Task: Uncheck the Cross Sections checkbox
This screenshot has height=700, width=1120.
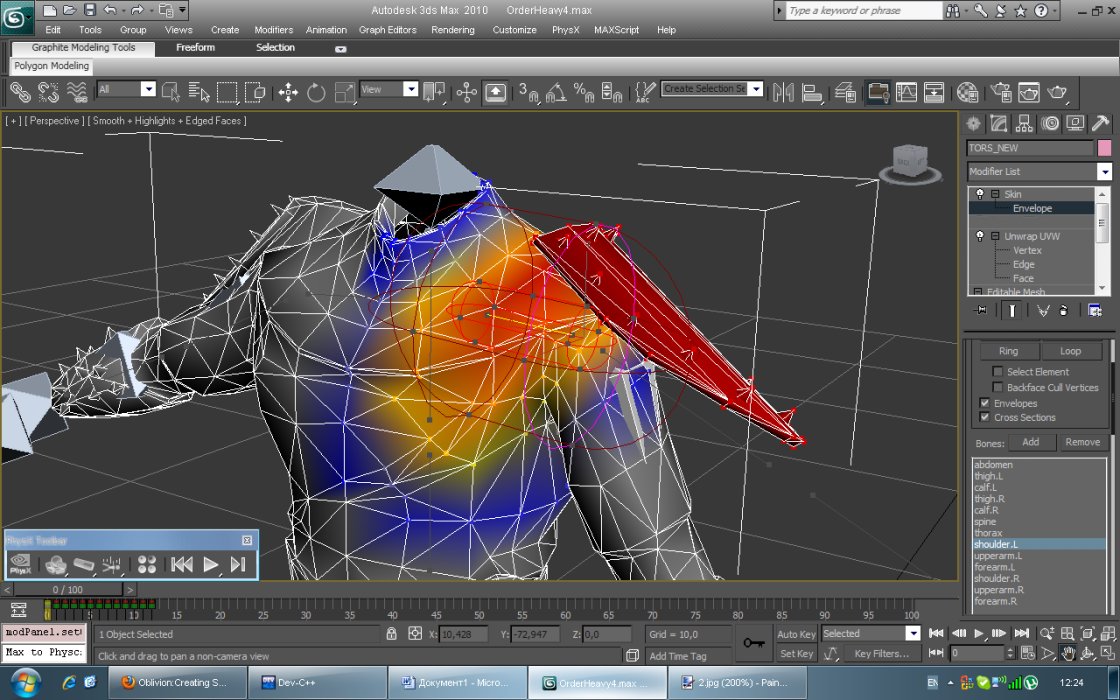Action: click(x=985, y=417)
